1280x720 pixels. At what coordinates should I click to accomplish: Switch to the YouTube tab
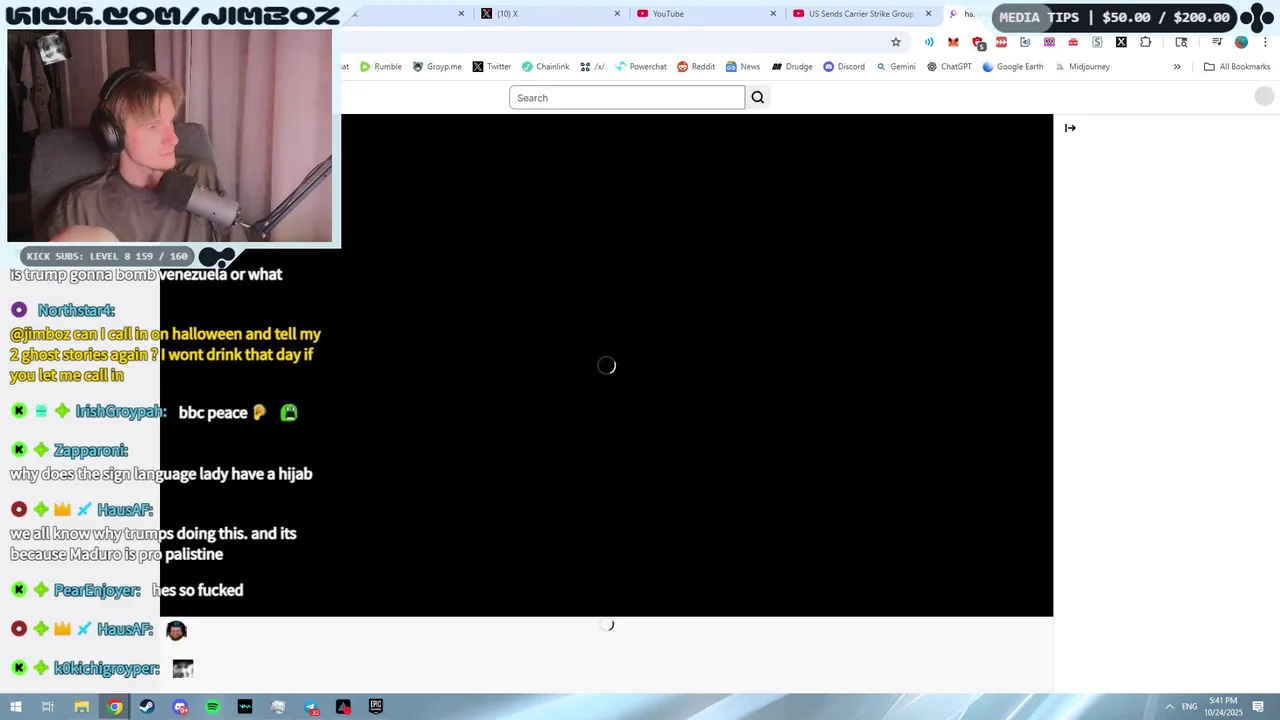tap(705, 14)
